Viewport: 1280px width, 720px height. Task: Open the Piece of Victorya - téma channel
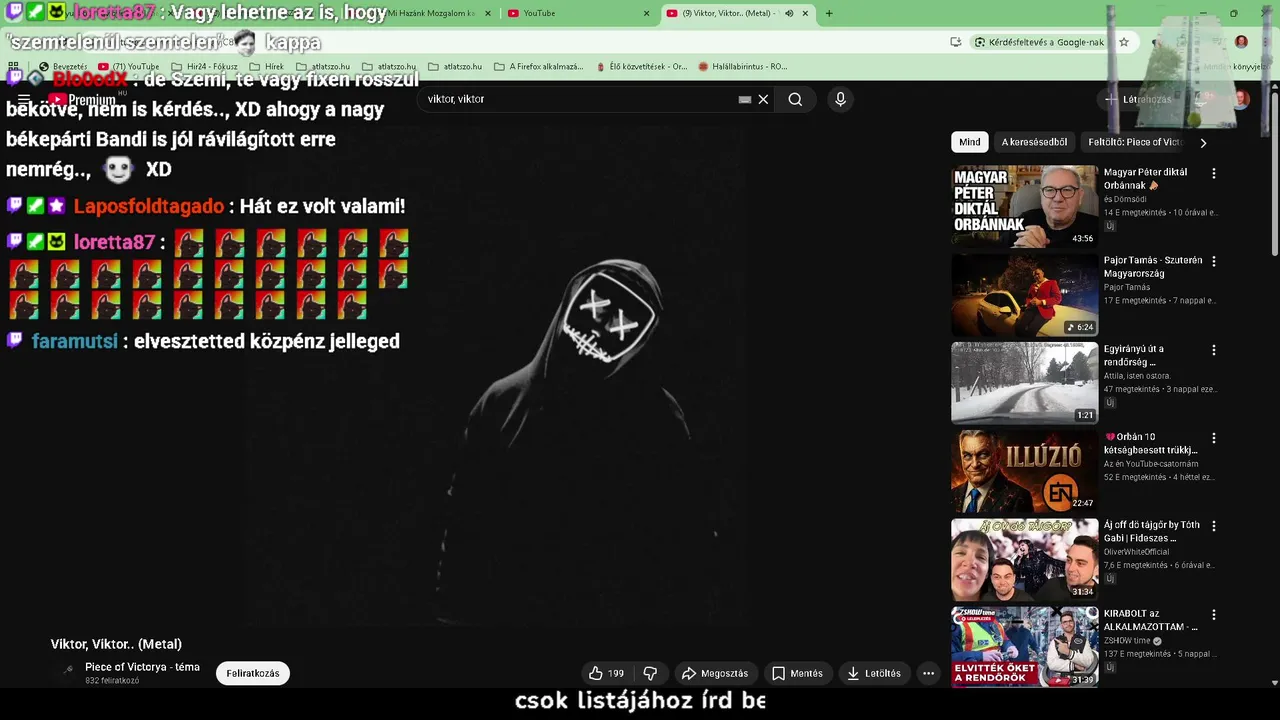click(x=142, y=667)
